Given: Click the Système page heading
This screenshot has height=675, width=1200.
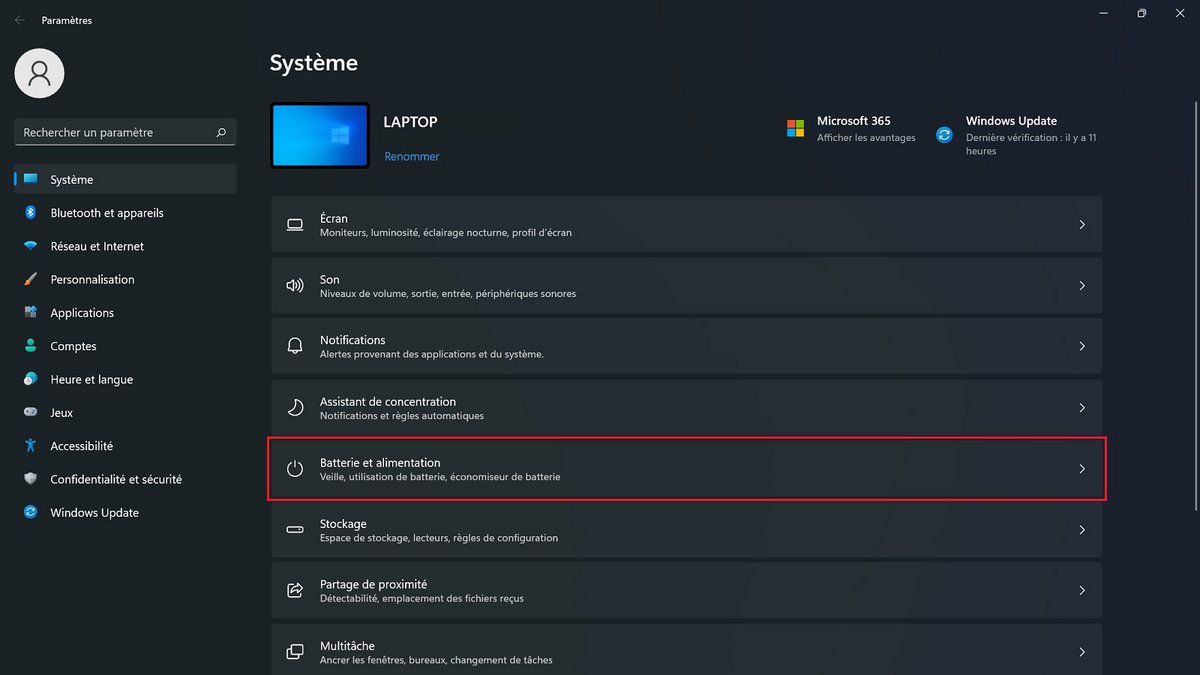Looking at the screenshot, I should [314, 63].
